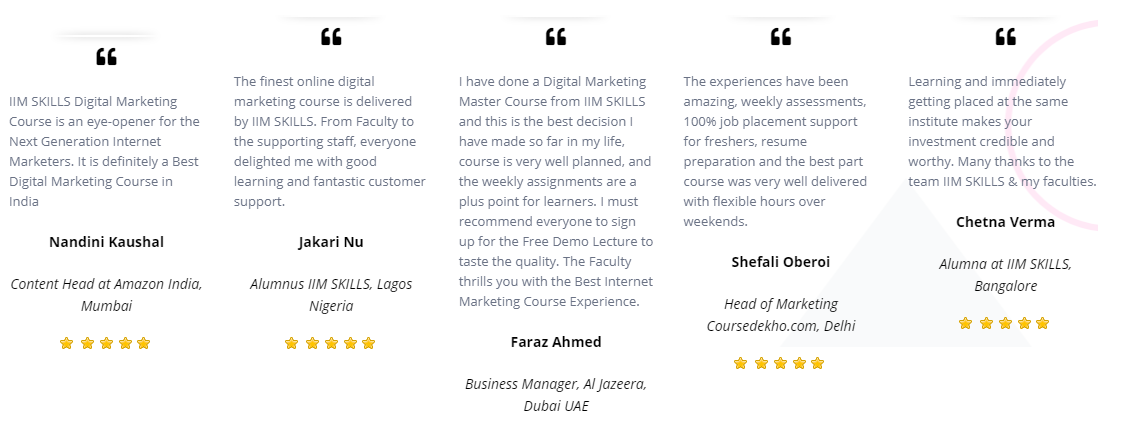Click the quote icon above Shefali Oberoi's testimonial
This screenshot has width=1137, height=428.
click(781, 37)
